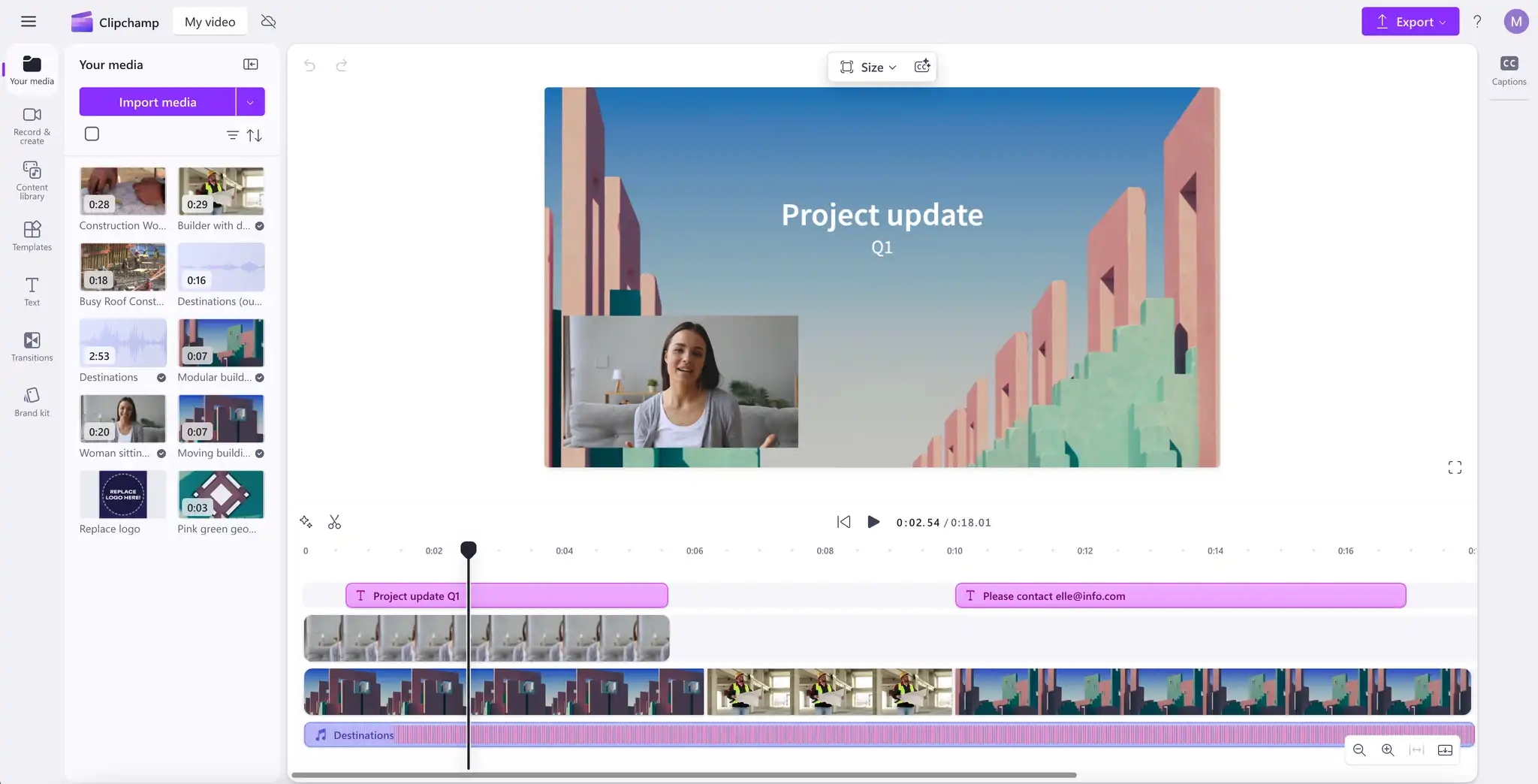The image size is (1538, 784).
Task: Open the hamburger main menu
Action: point(29,22)
